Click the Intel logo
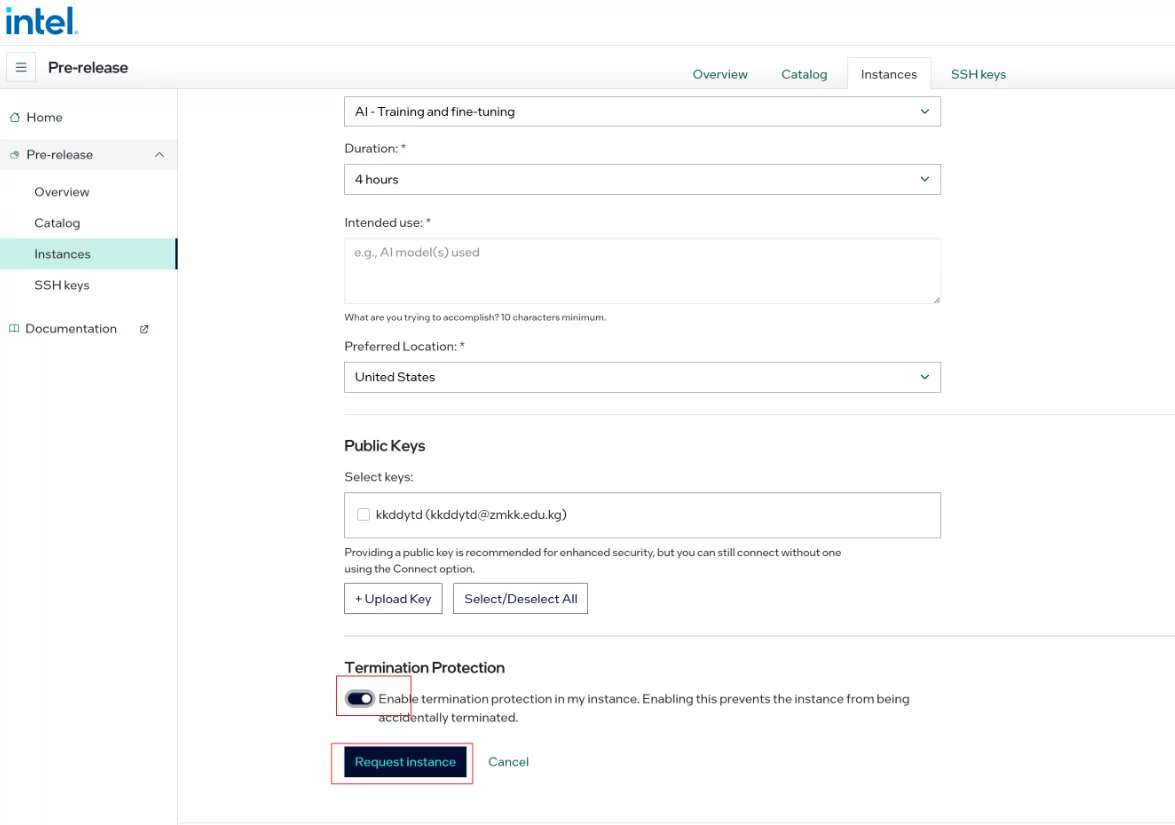Screen dimensions: 1175x825 click(x=41, y=21)
